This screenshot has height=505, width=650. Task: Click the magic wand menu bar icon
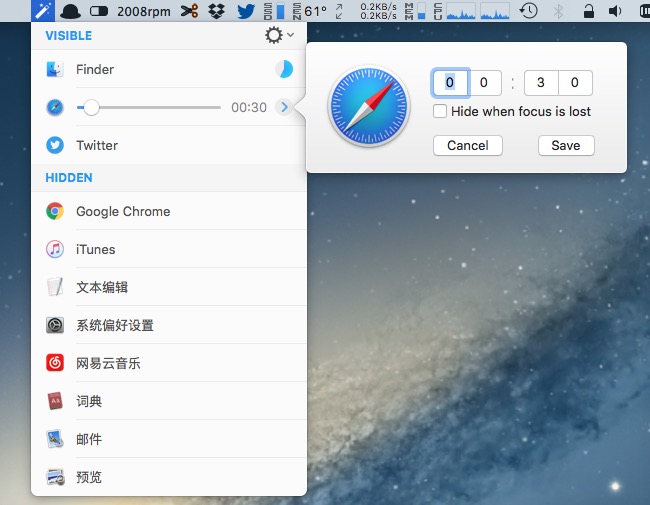click(43, 11)
